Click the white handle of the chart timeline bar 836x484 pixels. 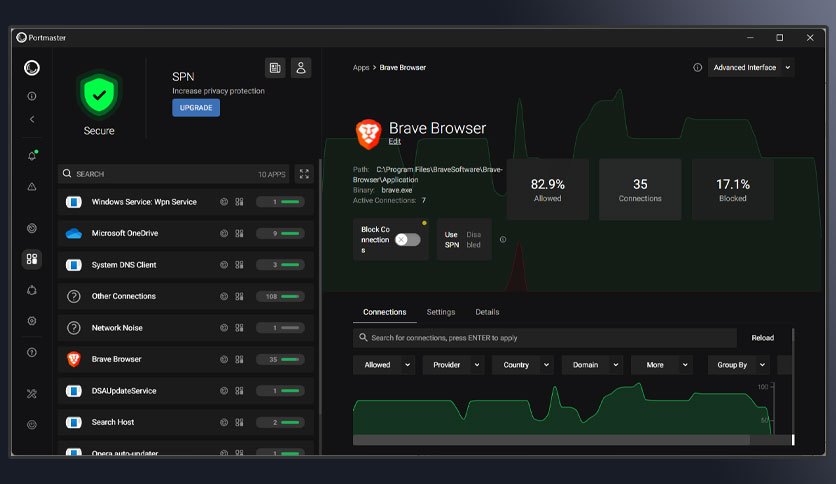pos(793,440)
